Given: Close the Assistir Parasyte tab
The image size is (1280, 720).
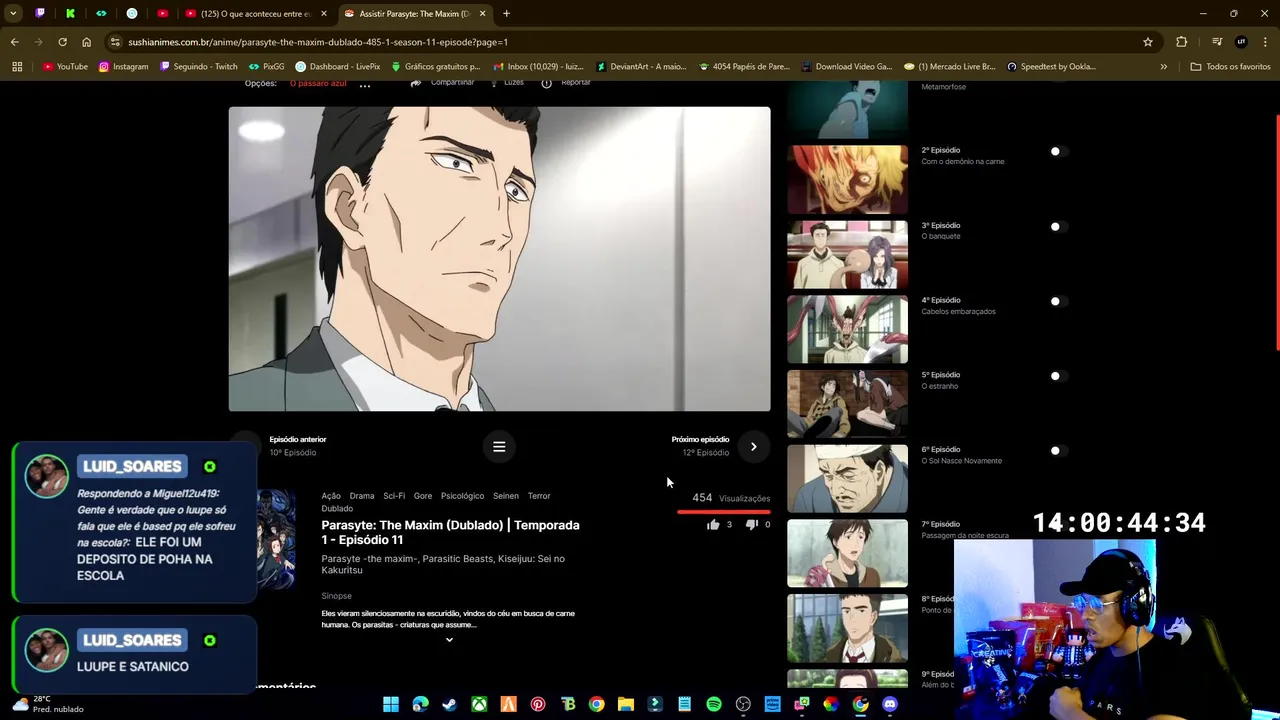Looking at the screenshot, I should (x=483, y=14).
